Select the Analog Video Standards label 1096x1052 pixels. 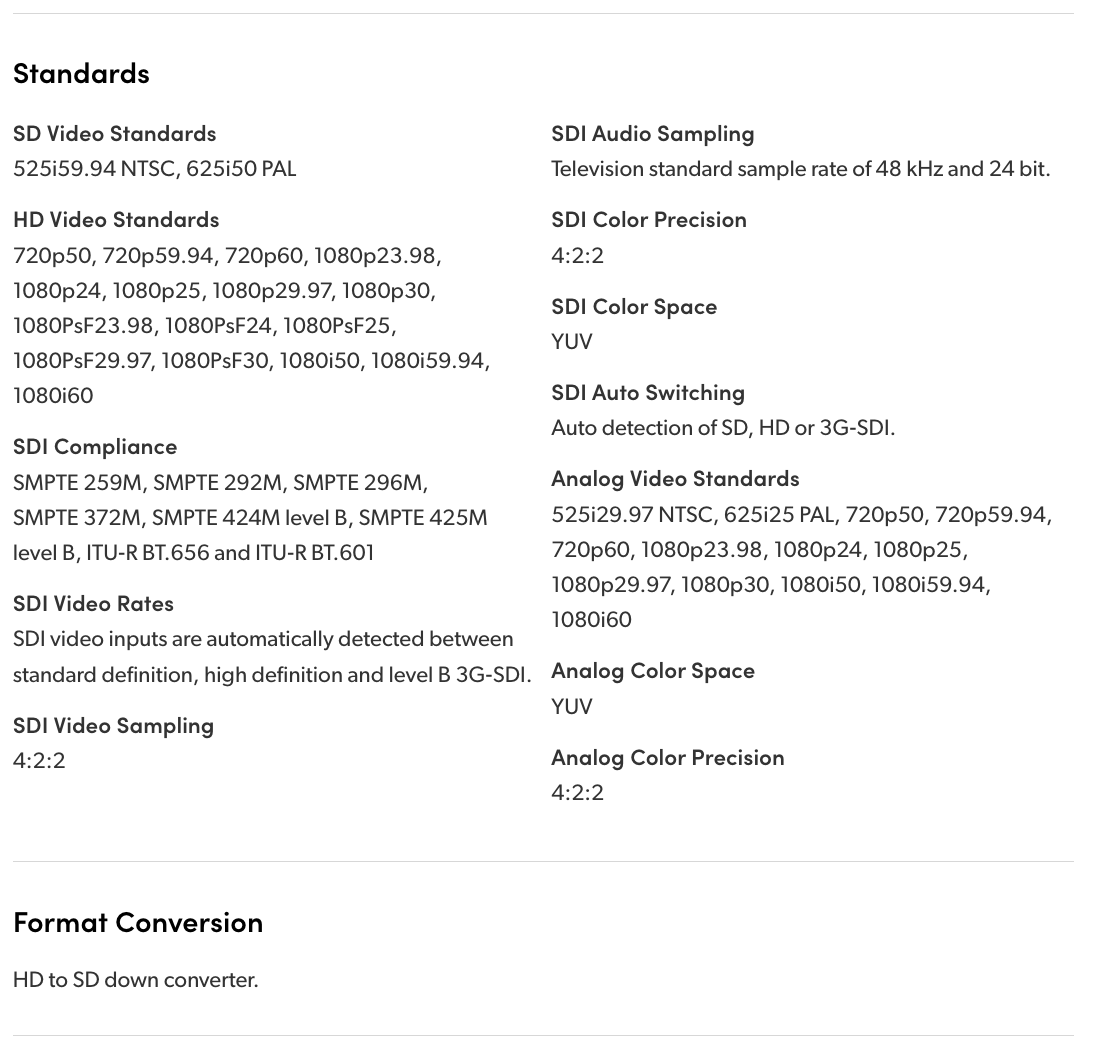pos(675,478)
